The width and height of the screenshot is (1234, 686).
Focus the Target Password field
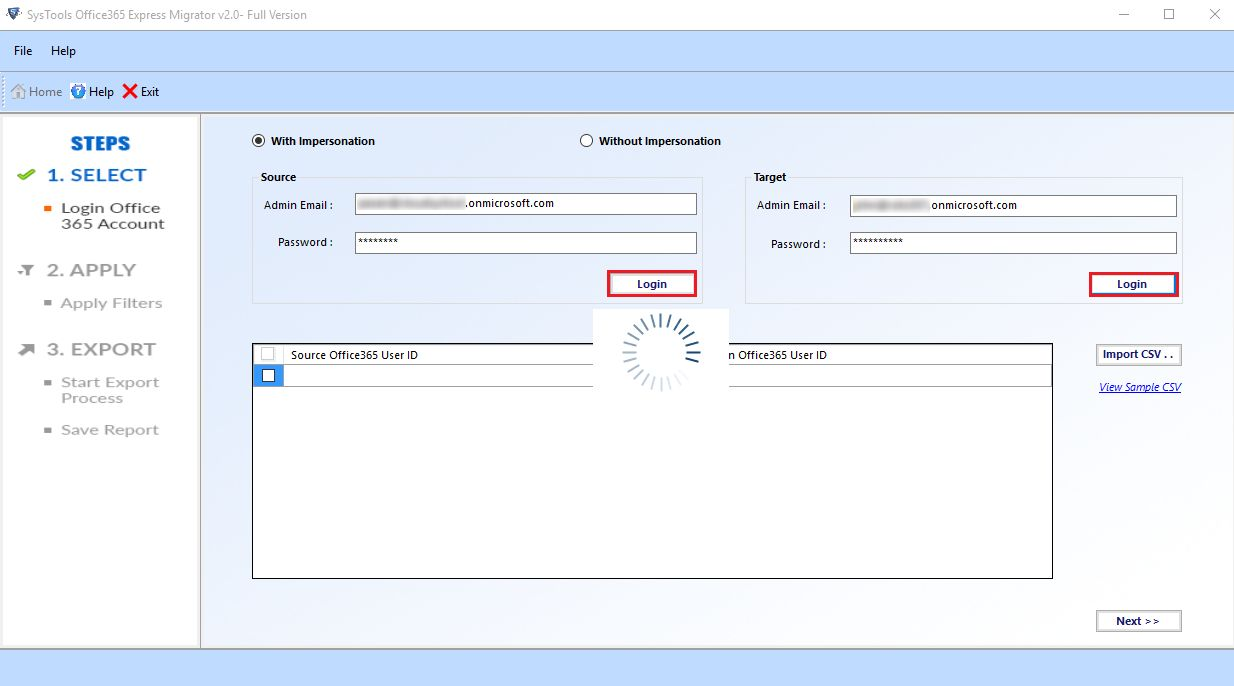1014,243
